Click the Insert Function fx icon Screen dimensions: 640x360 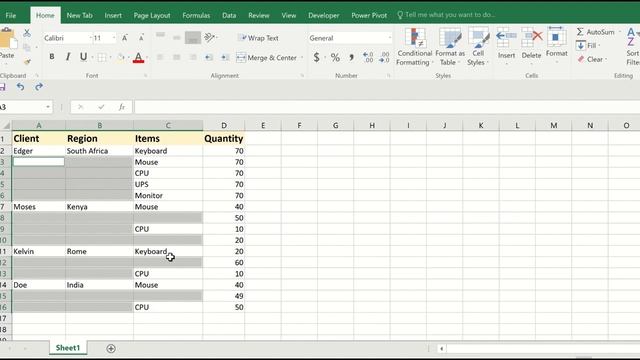[122, 107]
